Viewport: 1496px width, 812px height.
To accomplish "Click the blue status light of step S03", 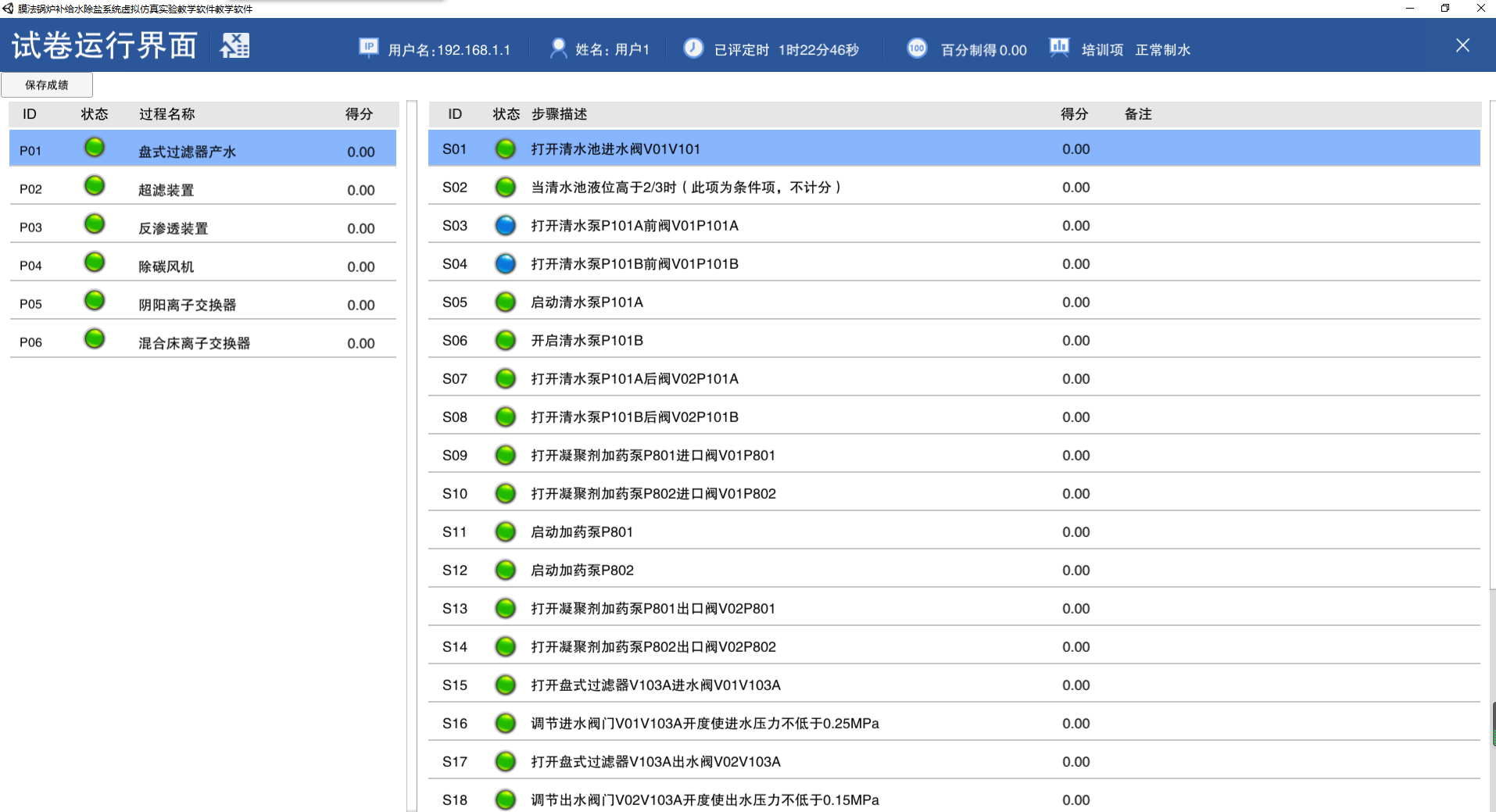I will (506, 225).
